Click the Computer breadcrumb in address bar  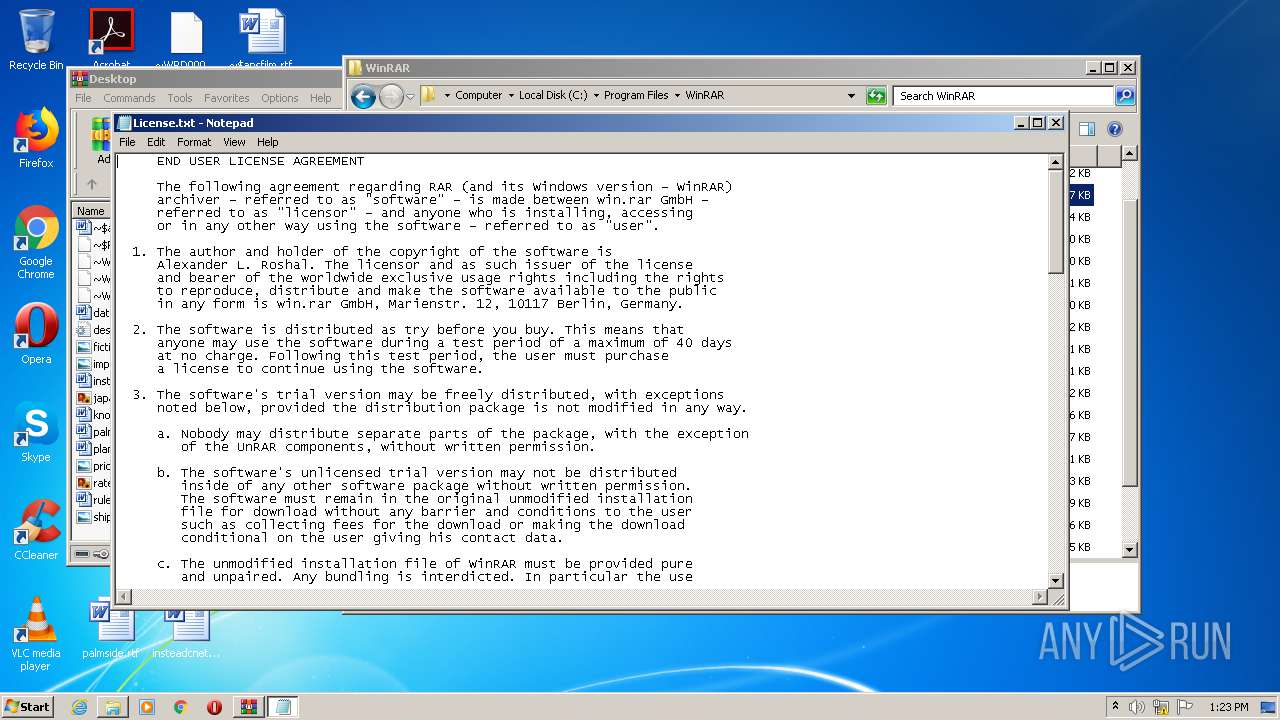pyautogui.click(x=478, y=96)
